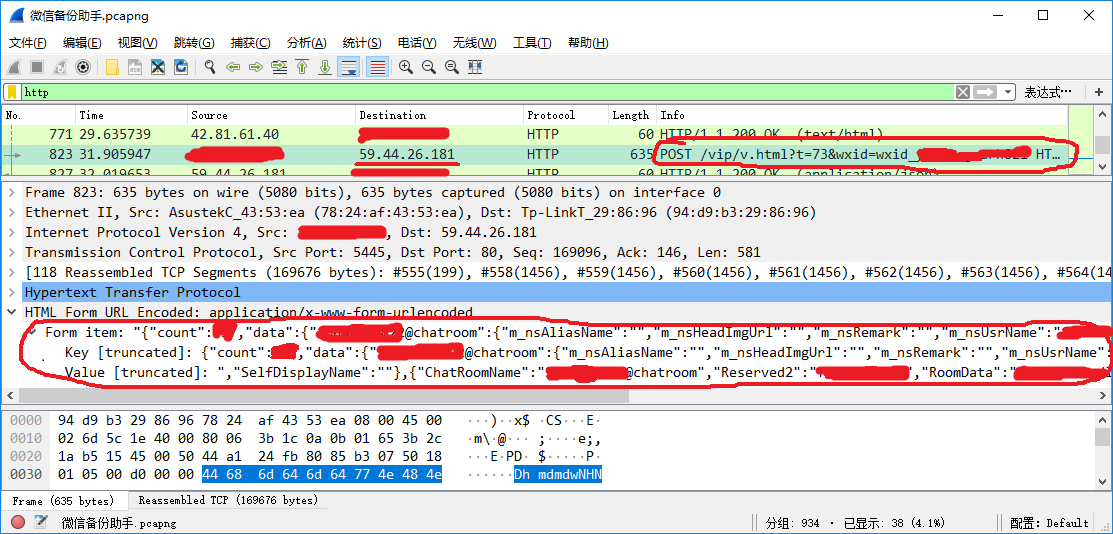Clear the display filter with X
This screenshot has width=1113, height=534.
963,92
